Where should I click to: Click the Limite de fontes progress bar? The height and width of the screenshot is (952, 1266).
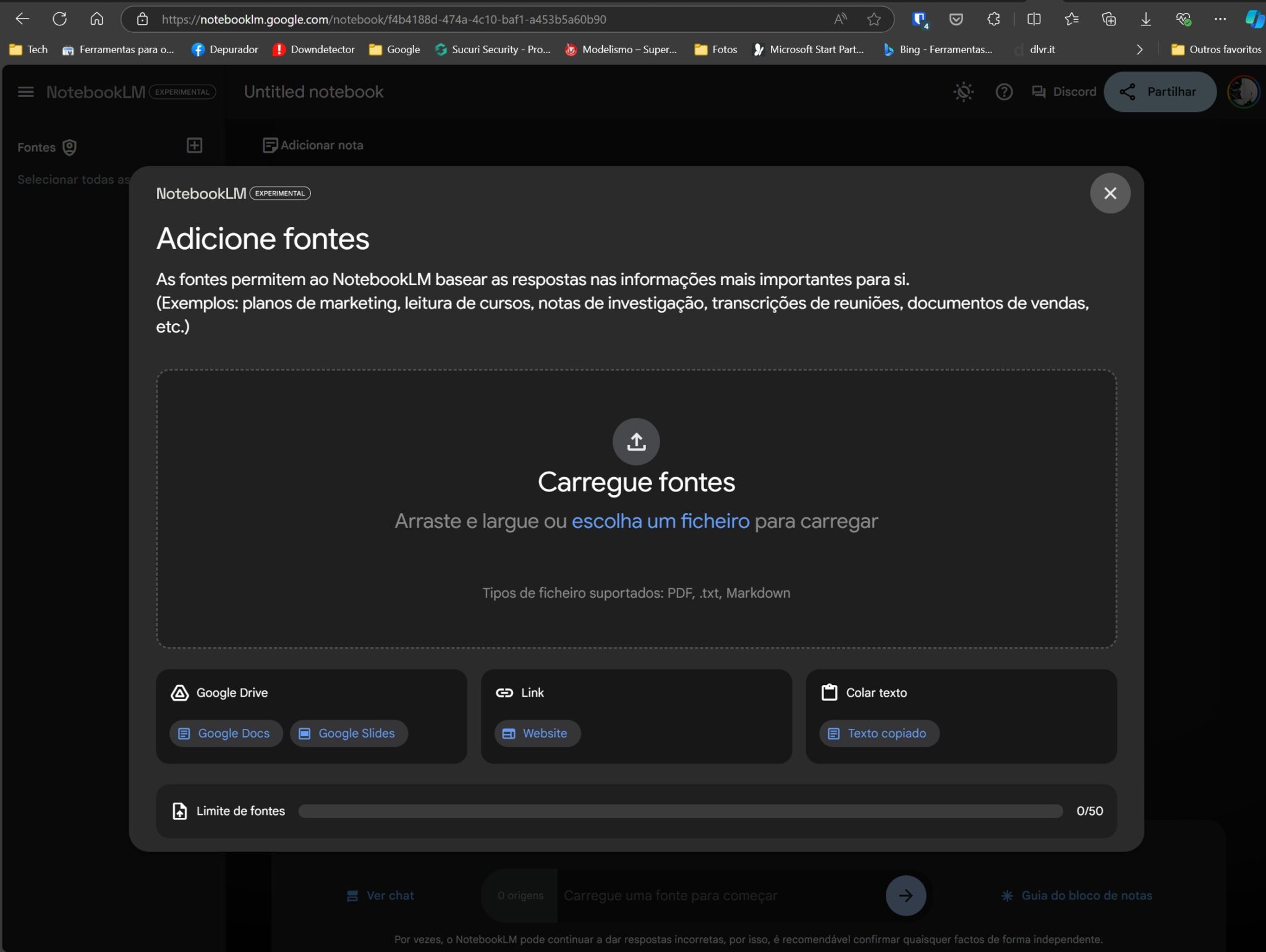click(680, 811)
